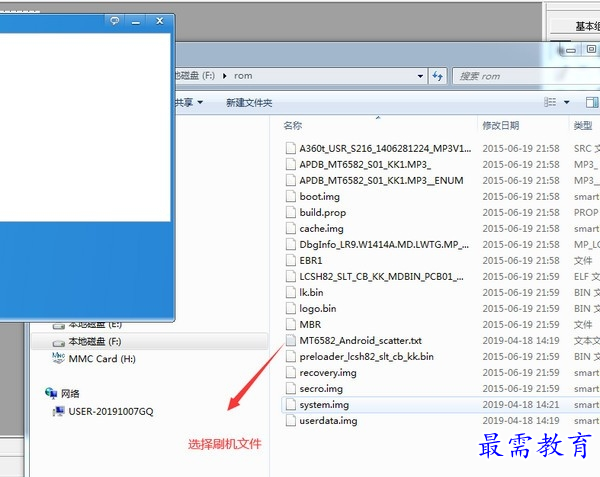
Task: Sort by the 类型 type column header
Action: 583,125
